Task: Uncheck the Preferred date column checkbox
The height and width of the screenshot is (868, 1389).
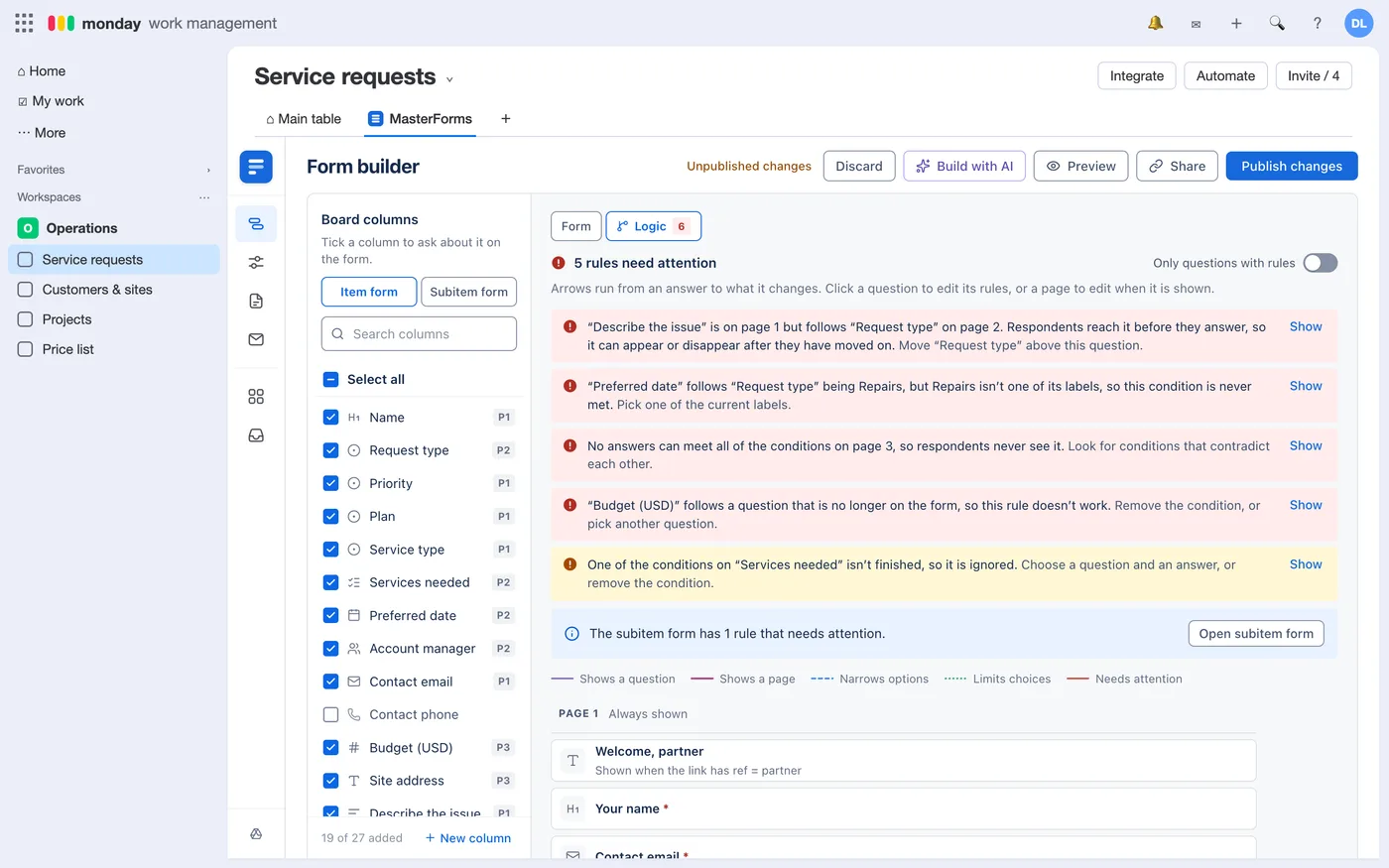Action: pos(331,616)
